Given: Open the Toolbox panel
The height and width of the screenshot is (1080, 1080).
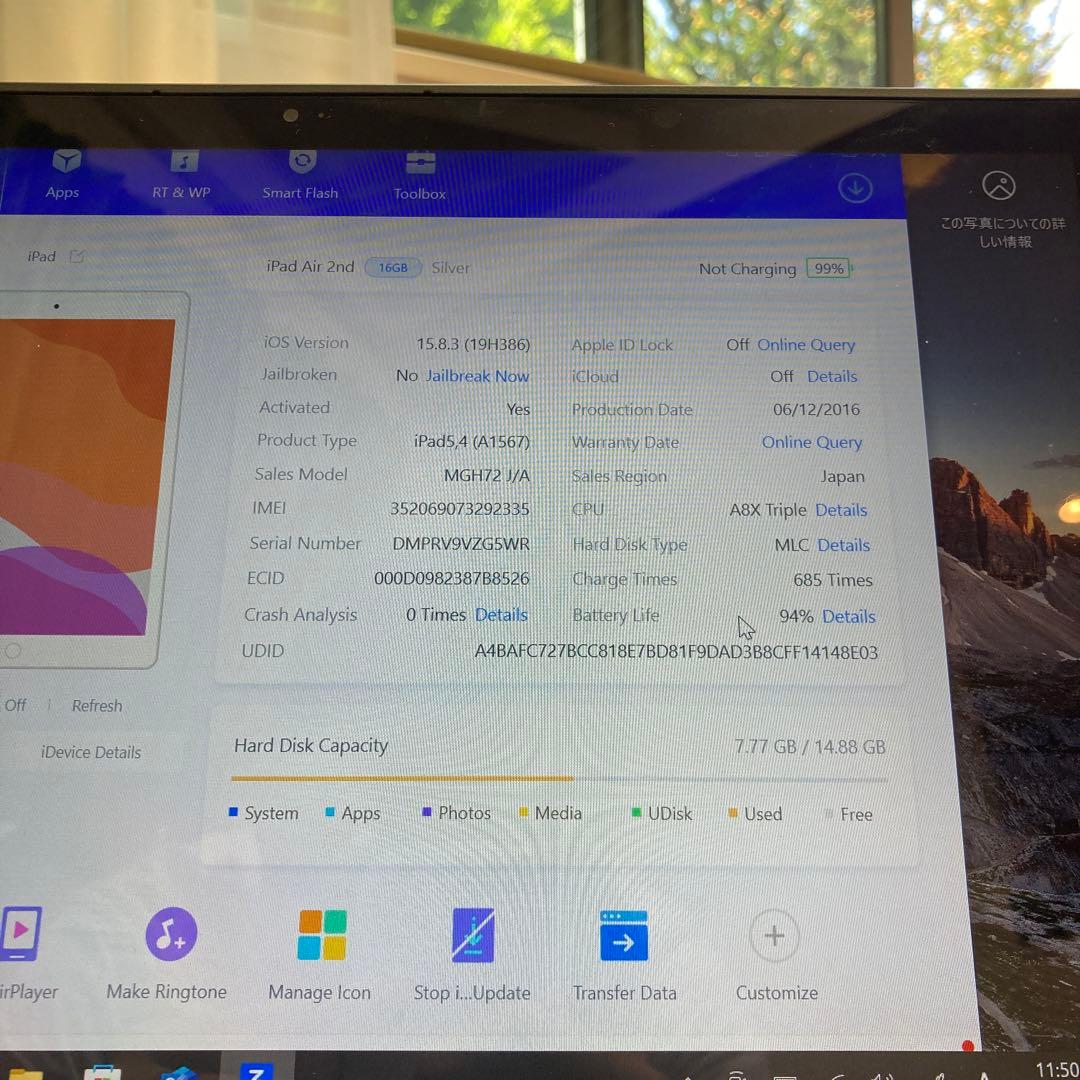Looking at the screenshot, I should pos(419,175).
